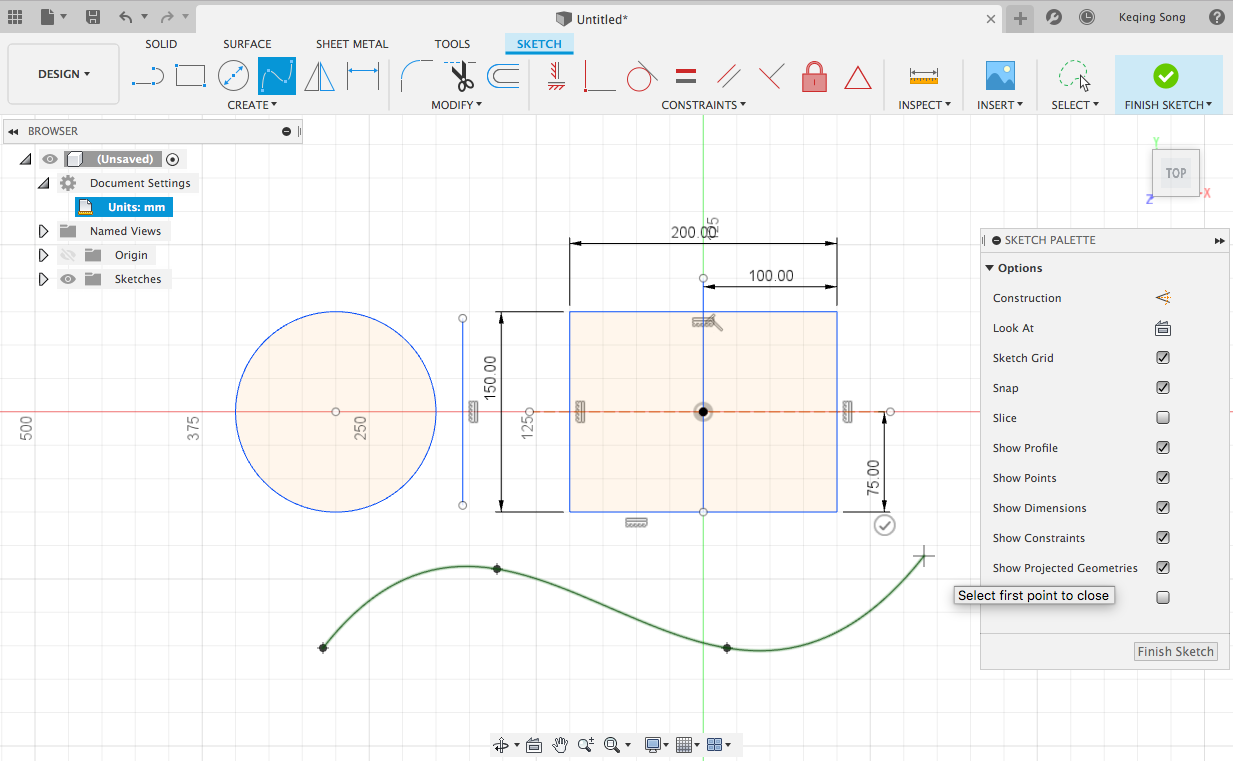Hide the Sketches folder using eye icon

pos(68,279)
